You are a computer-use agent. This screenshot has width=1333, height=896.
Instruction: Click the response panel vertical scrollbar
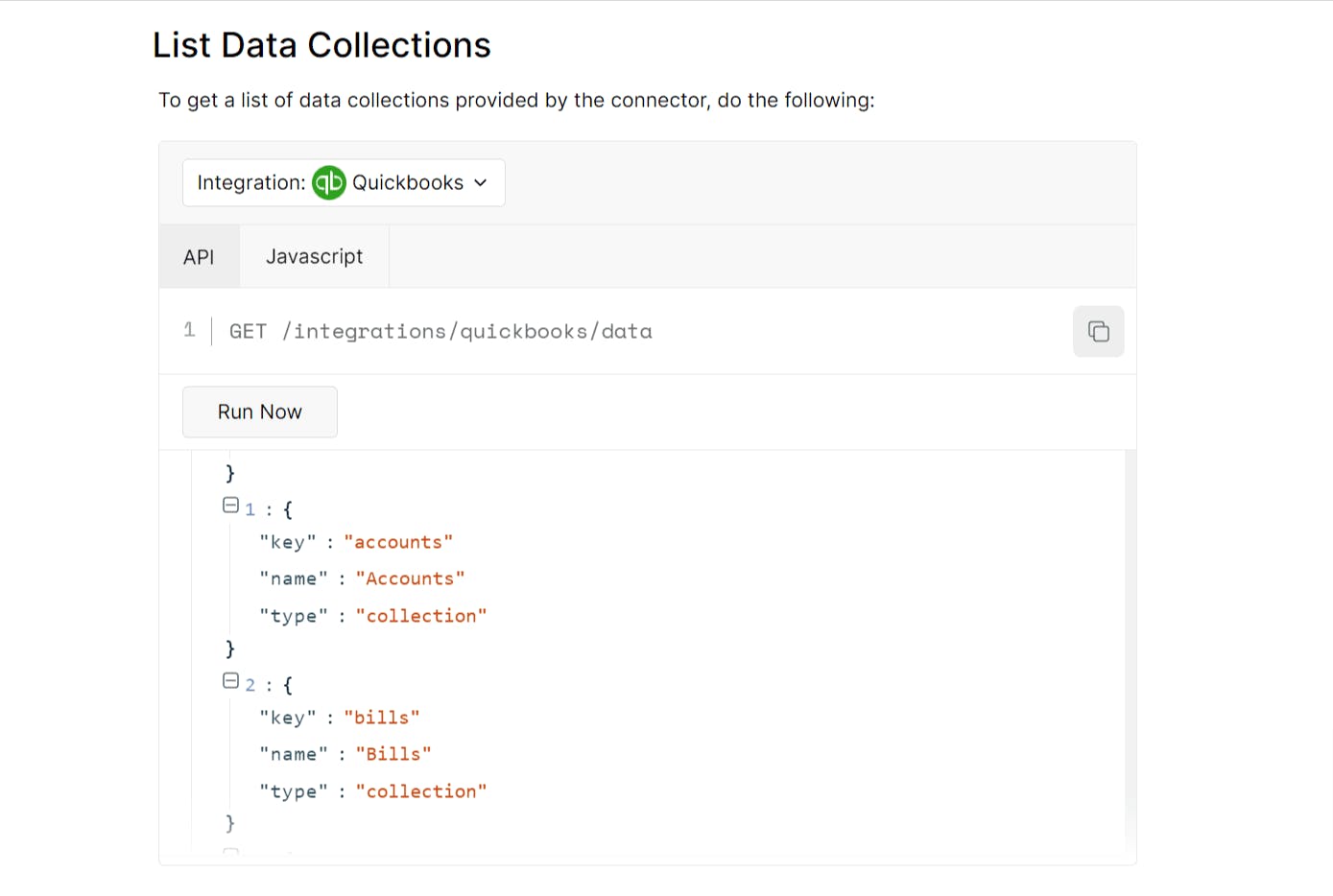pos(1130,650)
